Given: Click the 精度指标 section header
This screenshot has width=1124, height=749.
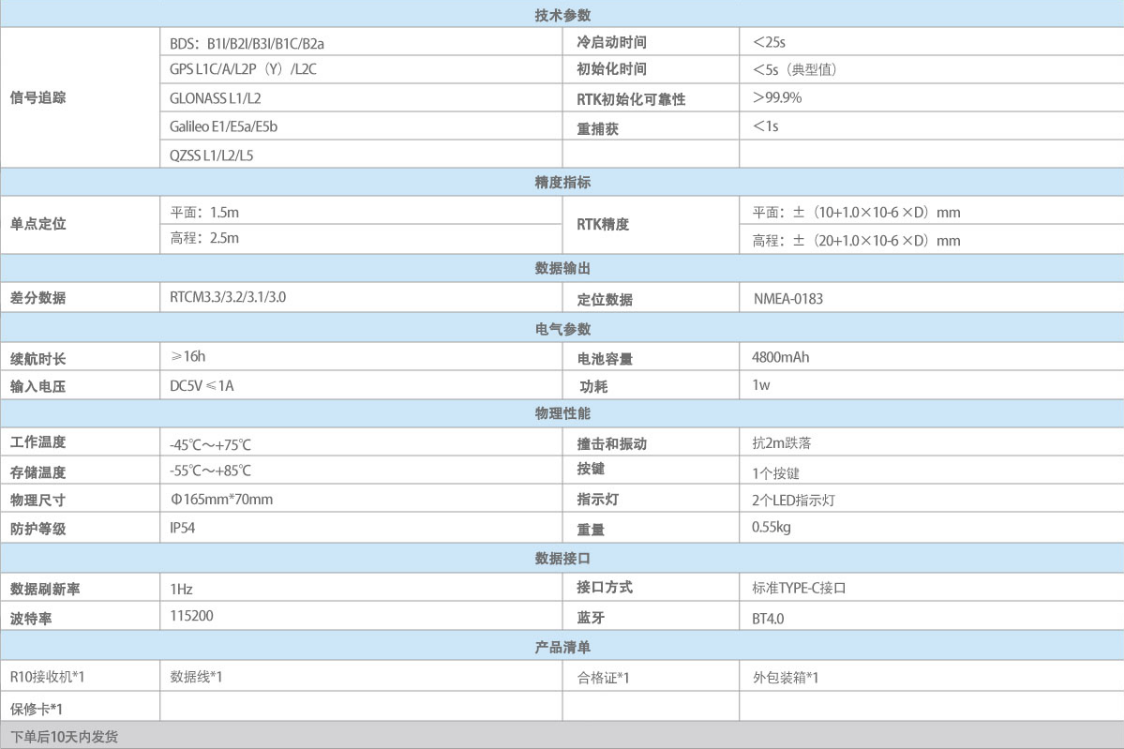Looking at the screenshot, I should coord(562,182).
